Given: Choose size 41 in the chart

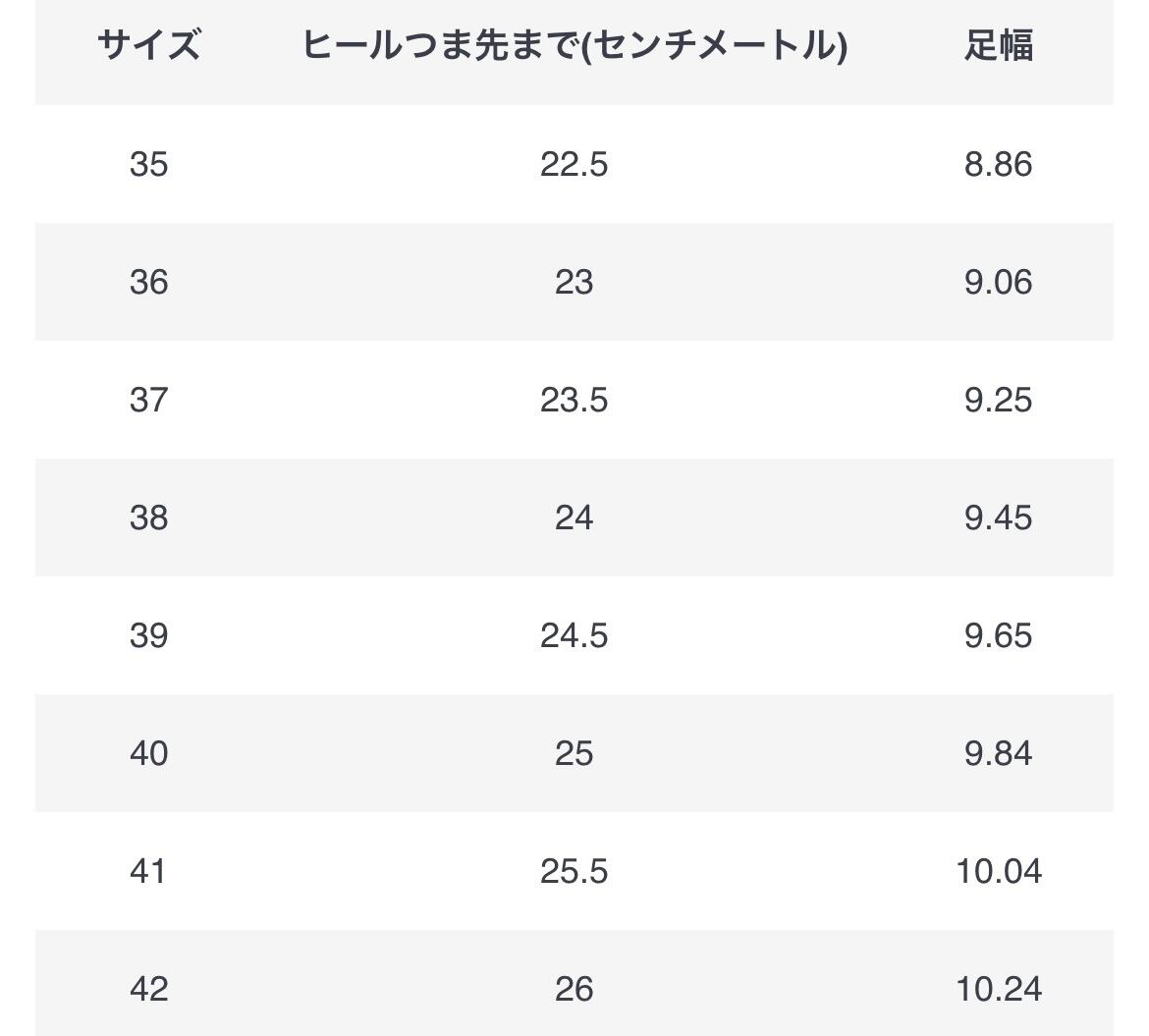Looking at the screenshot, I should tap(147, 871).
